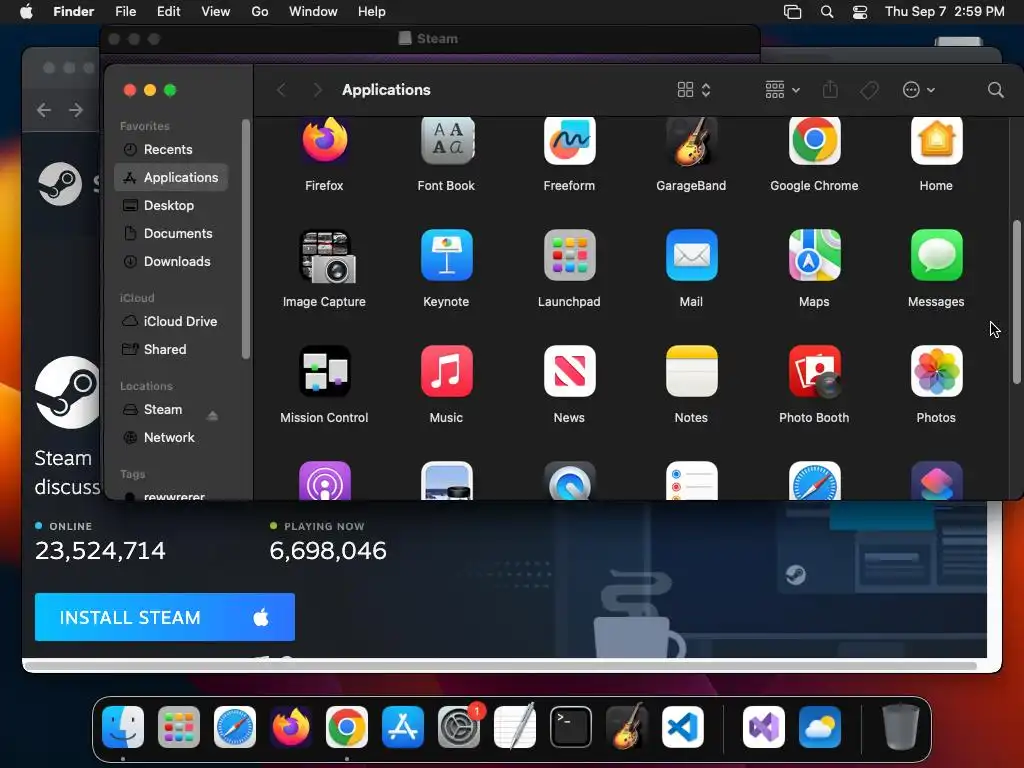This screenshot has height=768, width=1024.
Task: Click the Finder search magnifier icon
Action: click(995, 90)
